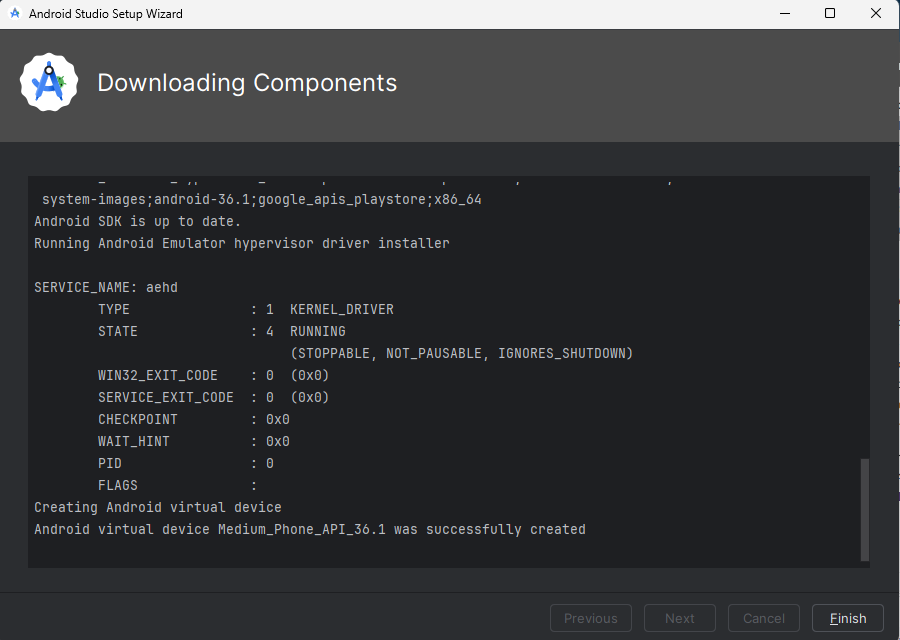Click the STOPPABLE, NOT_PAUSABLE, IGNORES_SHUTDOWN line
The height and width of the screenshot is (640, 900).
[461, 354]
